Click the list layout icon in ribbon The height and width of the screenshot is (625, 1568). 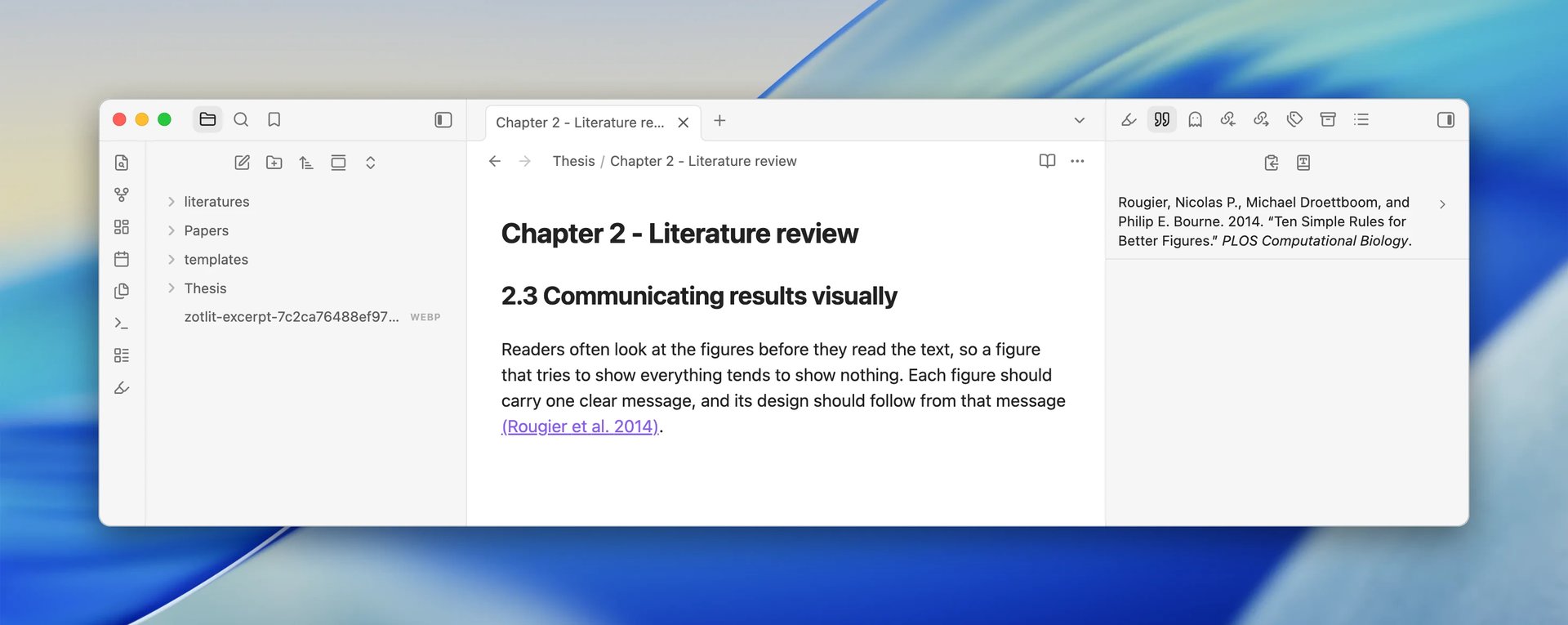[122, 355]
